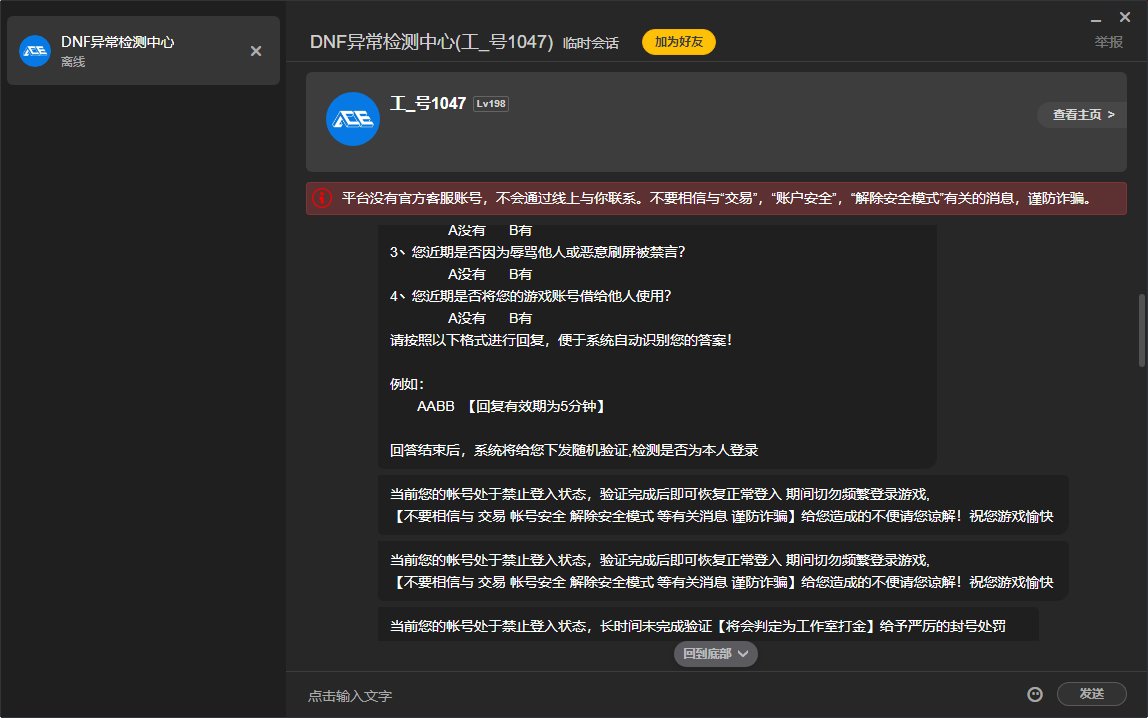This screenshot has width=1148, height=718.
Task: Click the DNF异常检测中心(工_号1047) chat title
Action: pyautogui.click(x=431, y=42)
